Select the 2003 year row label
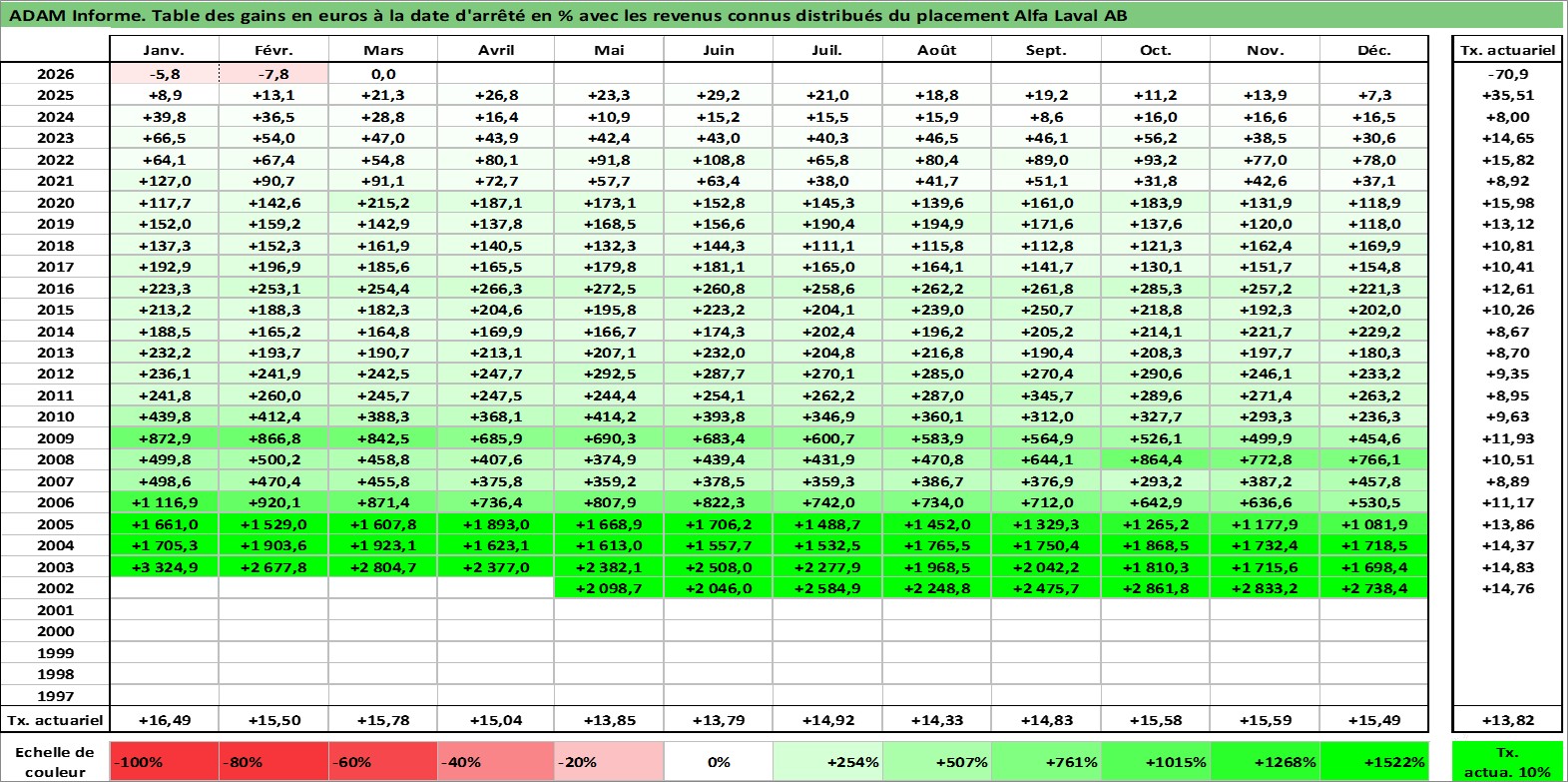The image size is (1568, 782). pyautogui.click(x=56, y=567)
